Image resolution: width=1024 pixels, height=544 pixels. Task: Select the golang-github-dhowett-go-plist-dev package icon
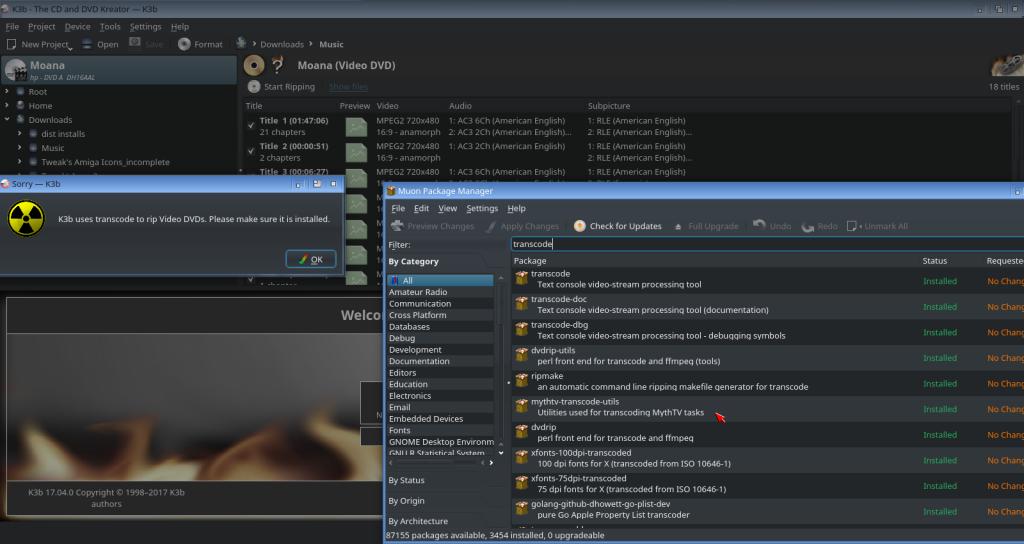pos(521,508)
